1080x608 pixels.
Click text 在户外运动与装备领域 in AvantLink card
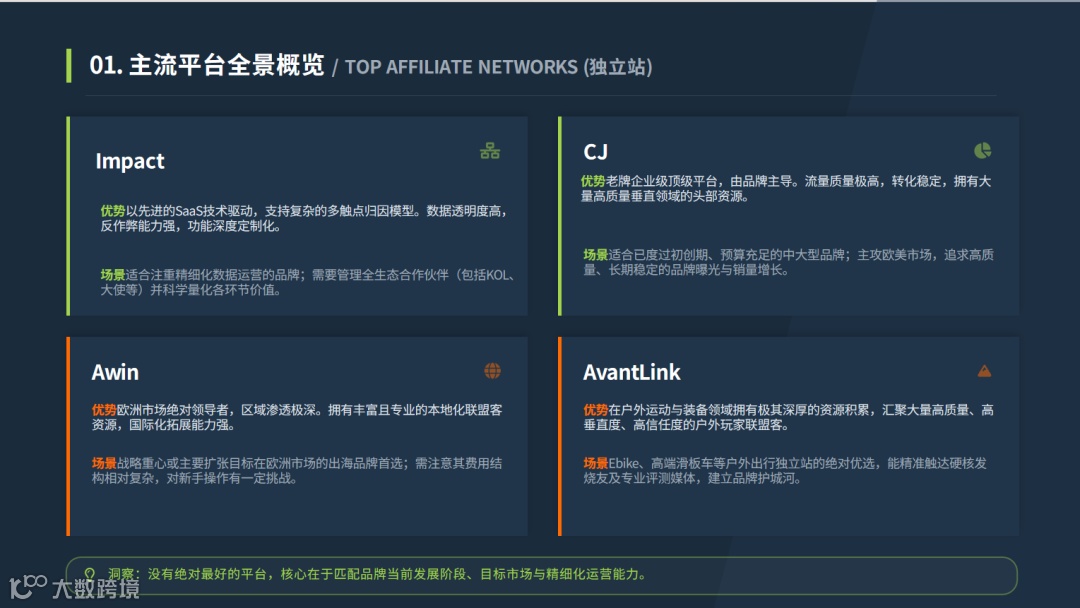click(670, 410)
